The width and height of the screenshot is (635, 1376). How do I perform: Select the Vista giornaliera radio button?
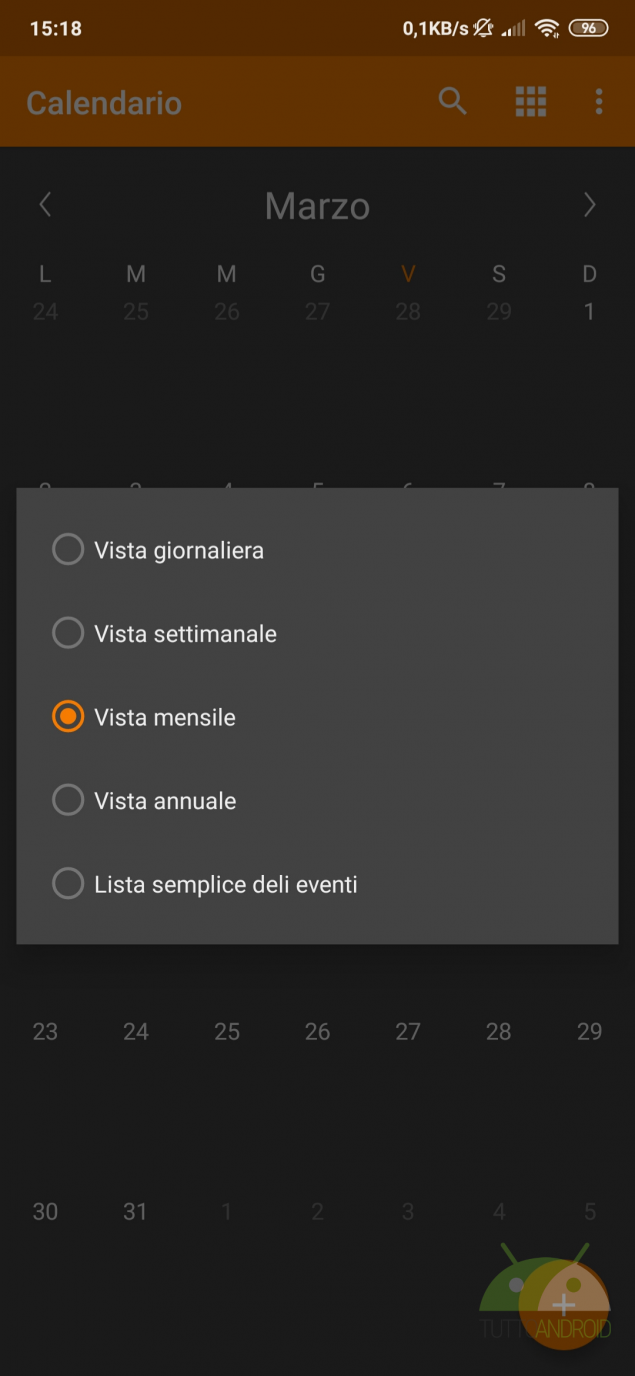pos(68,550)
